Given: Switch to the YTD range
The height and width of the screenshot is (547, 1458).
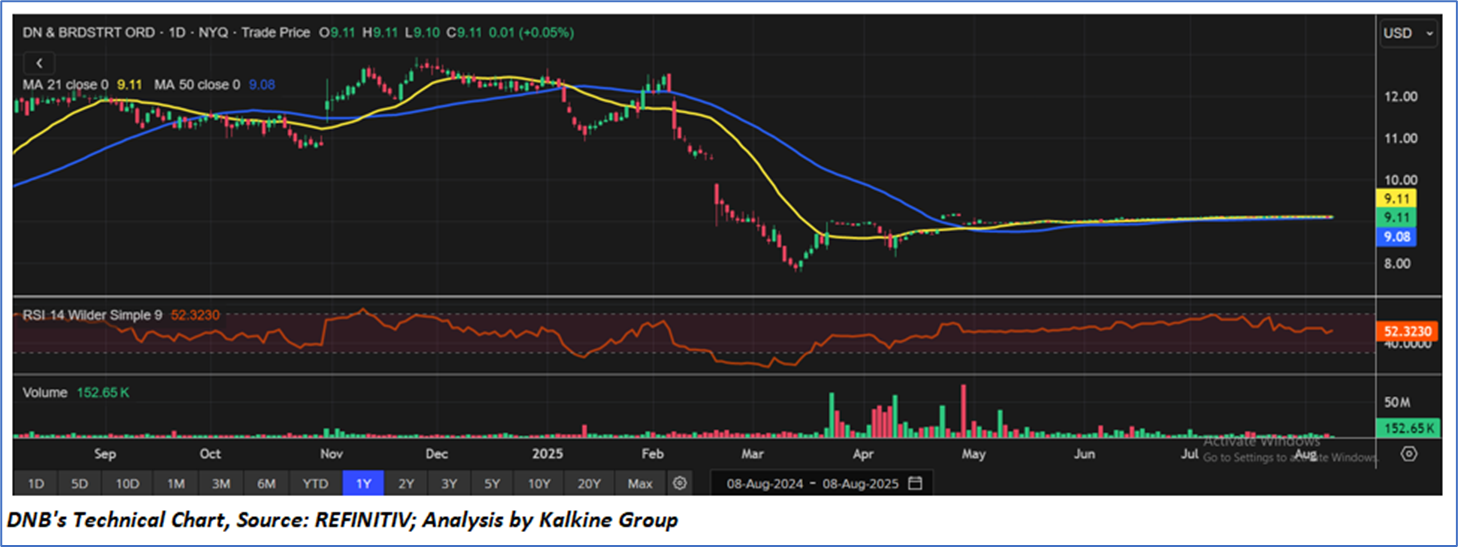Looking at the screenshot, I should [x=316, y=484].
